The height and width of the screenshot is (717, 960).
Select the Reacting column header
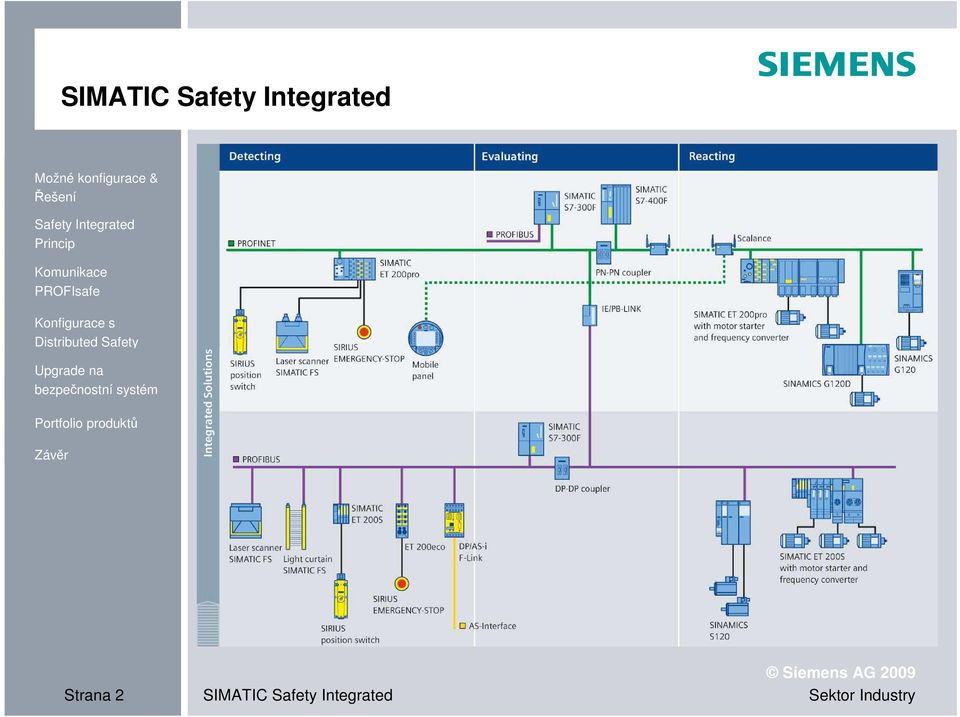(x=808, y=157)
